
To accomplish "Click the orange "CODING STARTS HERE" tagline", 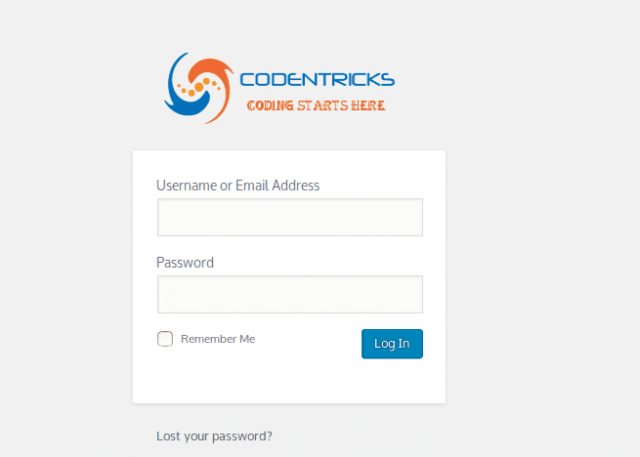I will [315, 105].
